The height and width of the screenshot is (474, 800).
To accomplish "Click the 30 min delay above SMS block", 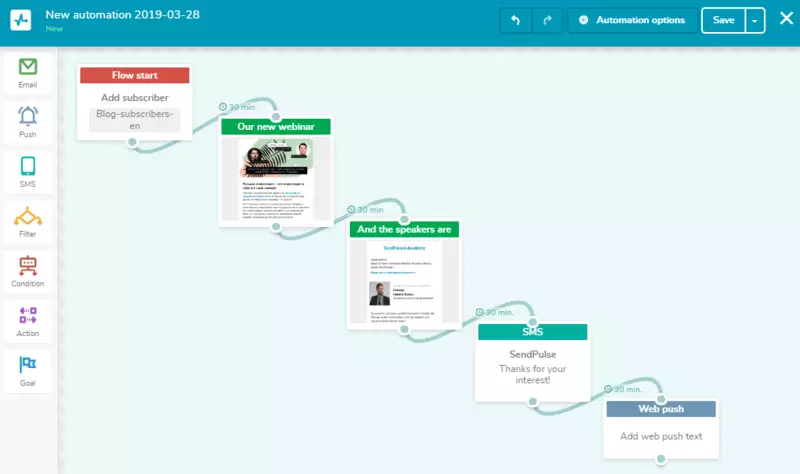I will [x=494, y=312].
